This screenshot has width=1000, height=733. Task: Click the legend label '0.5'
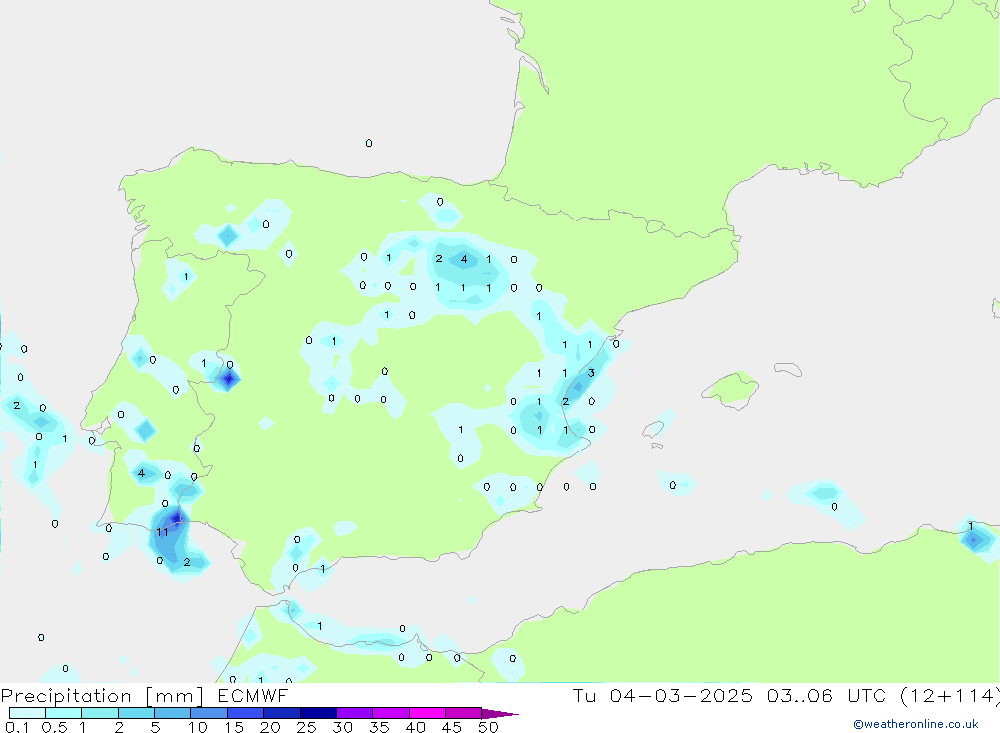point(54,727)
